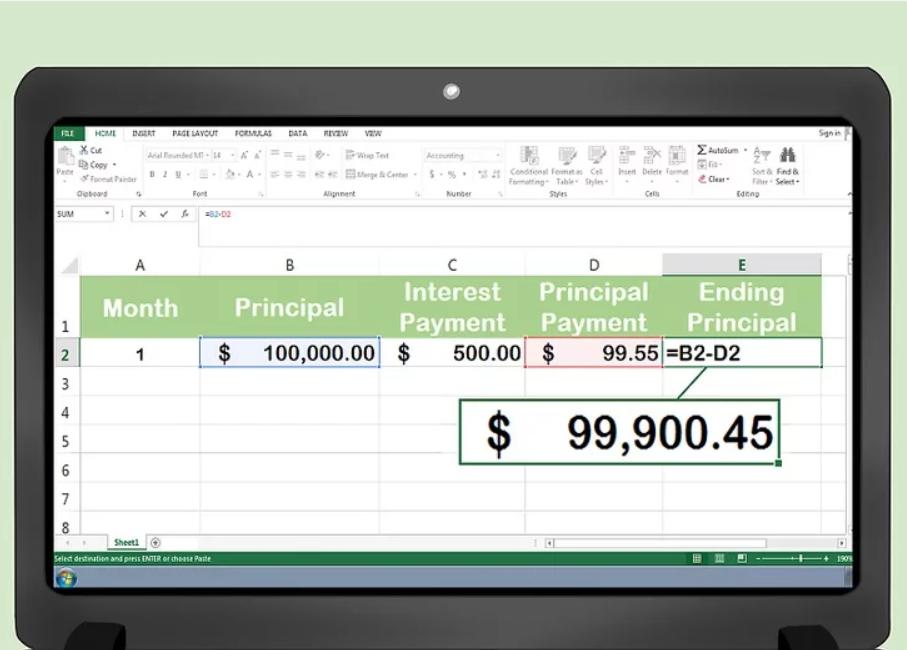The width and height of the screenshot is (907, 650).
Task: Open the Insert Function fx dialog
Action: coord(184,214)
